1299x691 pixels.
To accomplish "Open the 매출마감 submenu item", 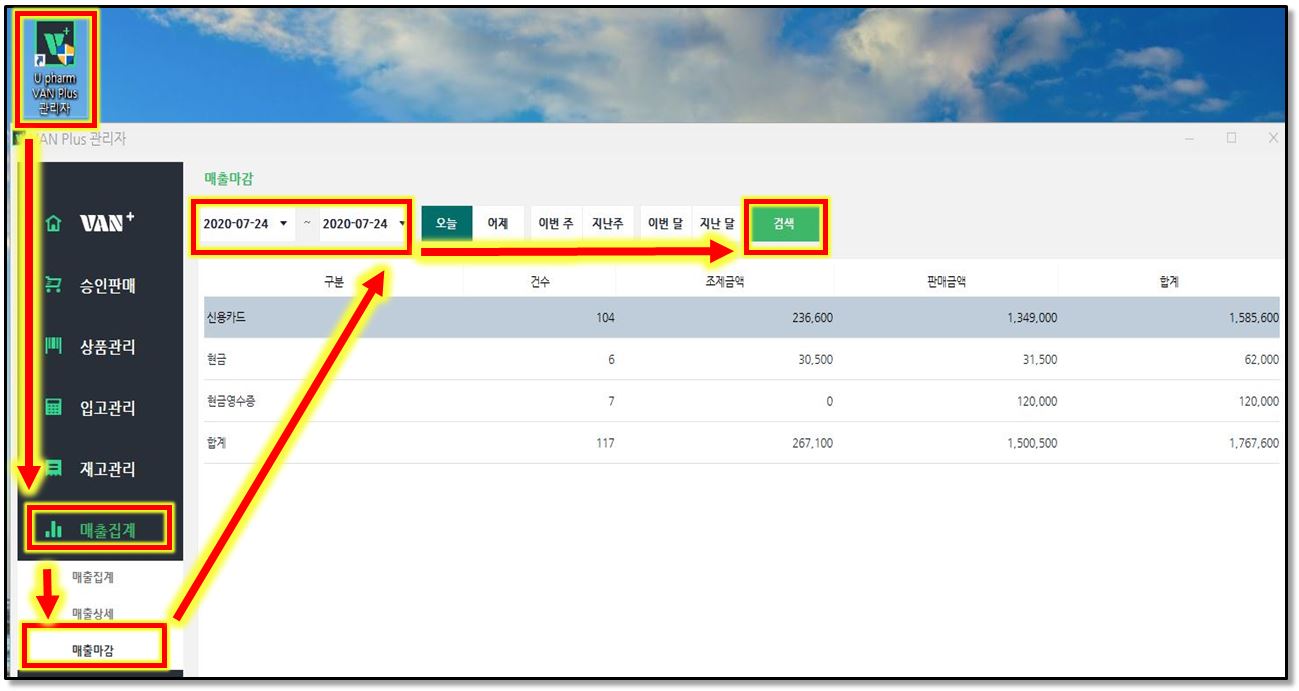I will tap(93, 650).
